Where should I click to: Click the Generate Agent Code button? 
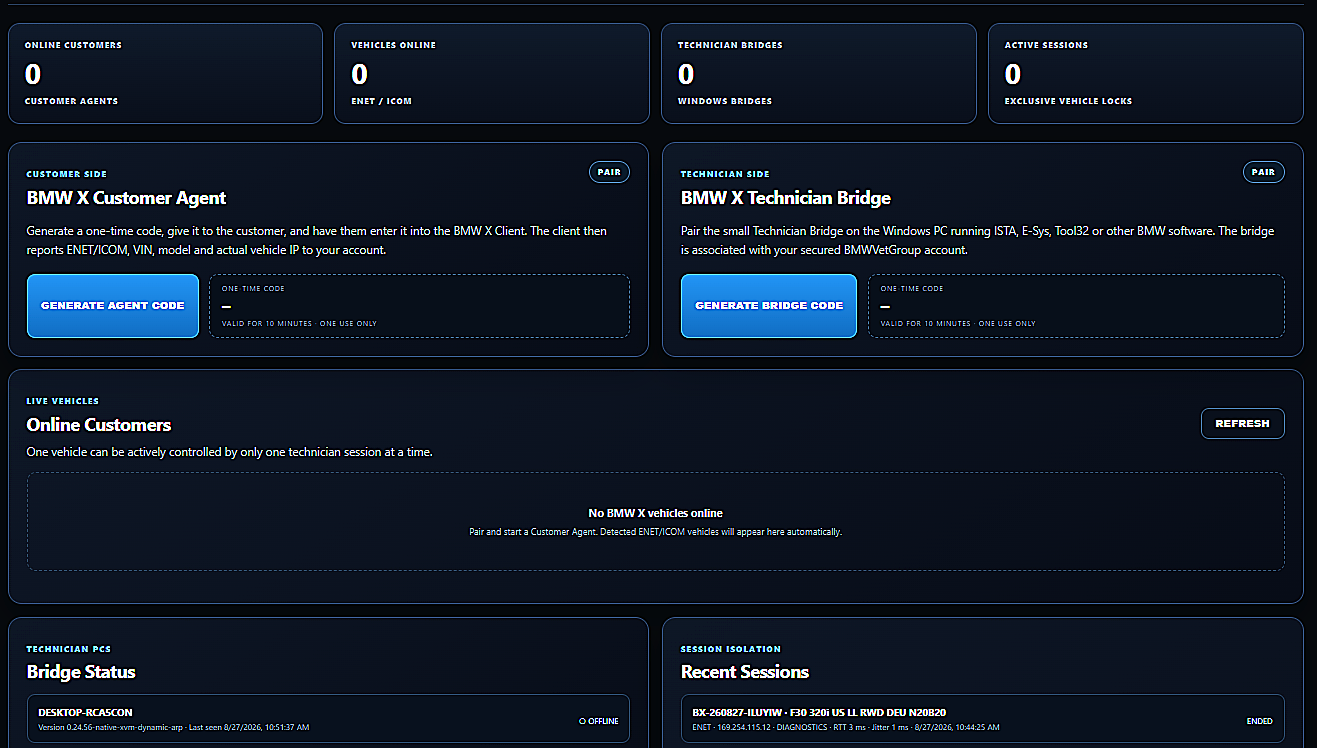pos(113,306)
